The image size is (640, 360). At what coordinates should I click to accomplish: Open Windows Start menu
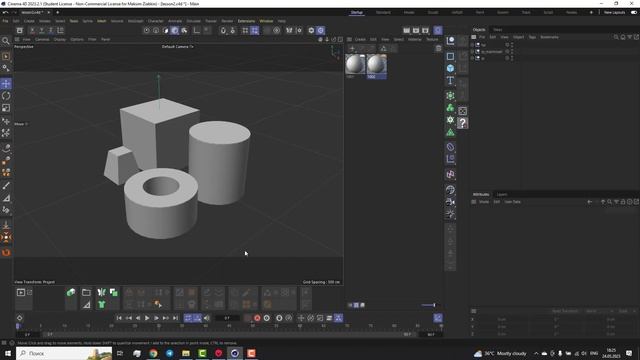[7, 353]
